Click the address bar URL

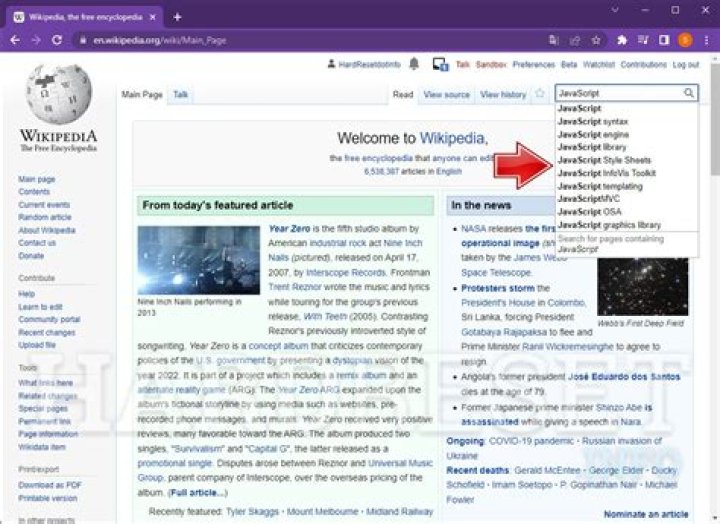159,40
